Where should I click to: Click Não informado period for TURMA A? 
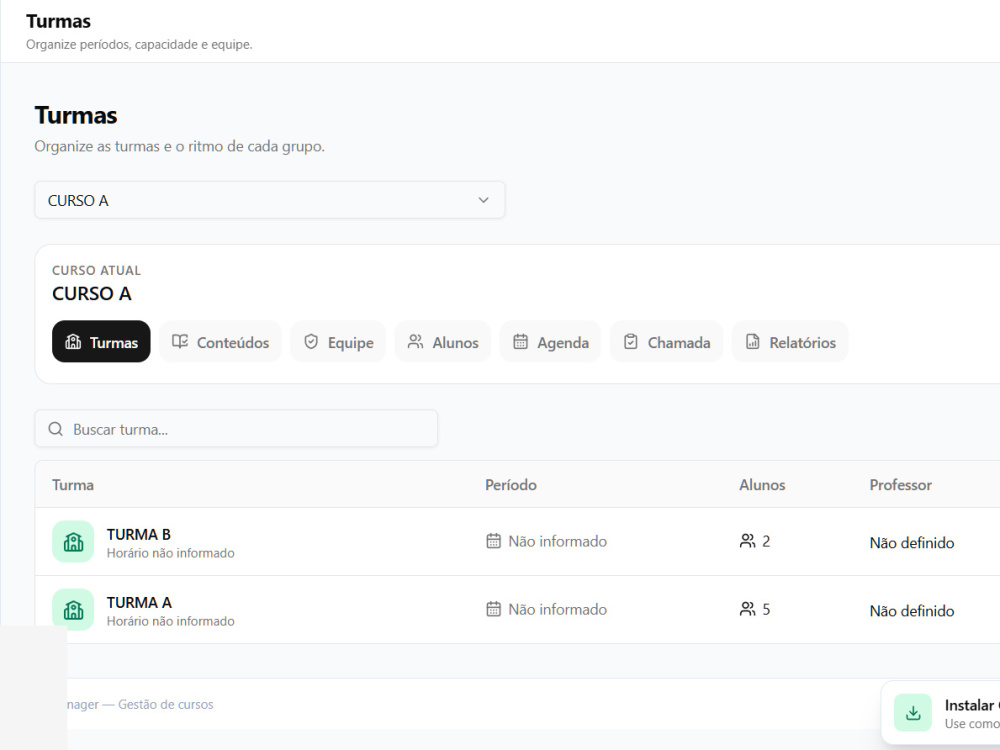557,609
